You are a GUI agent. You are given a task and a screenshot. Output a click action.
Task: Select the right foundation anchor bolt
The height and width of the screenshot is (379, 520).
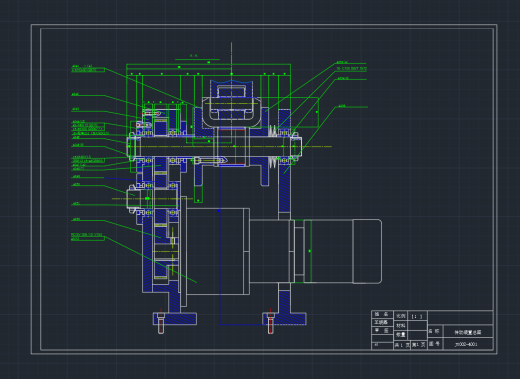click(x=270, y=322)
